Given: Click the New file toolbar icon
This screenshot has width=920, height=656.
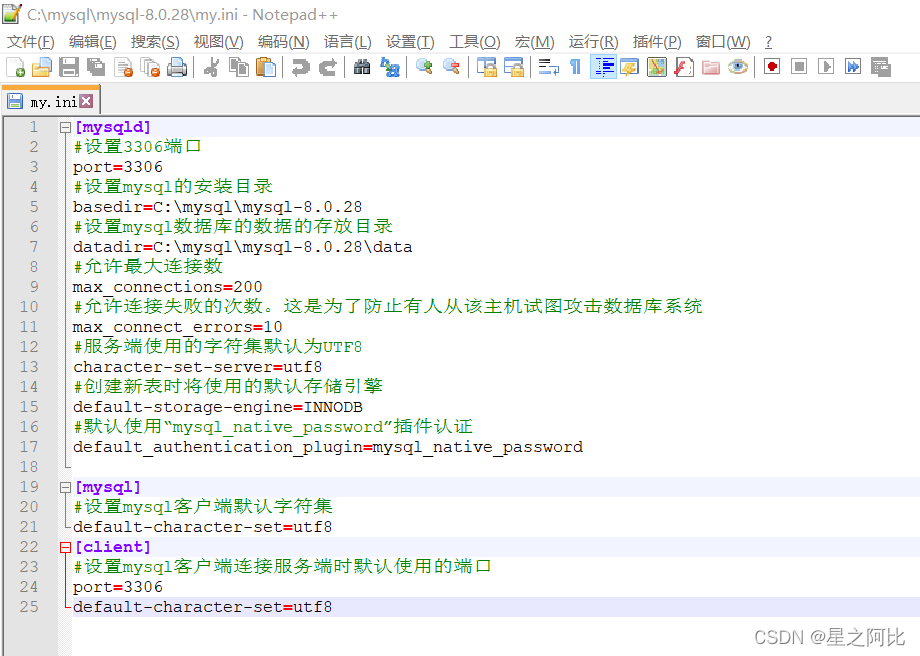Looking at the screenshot, I should (x=15, y=67).
